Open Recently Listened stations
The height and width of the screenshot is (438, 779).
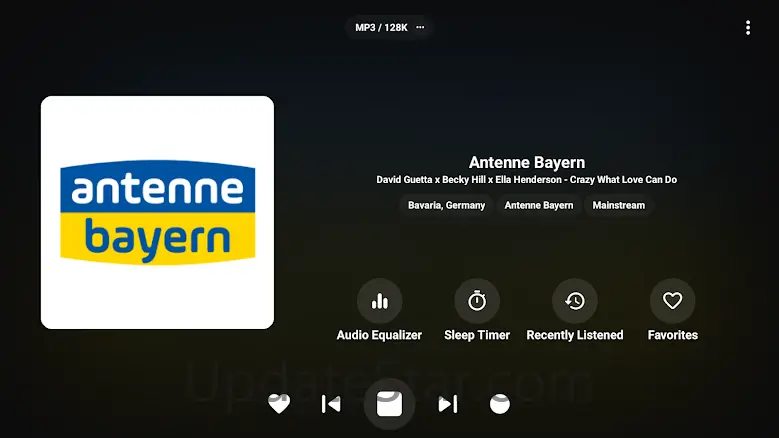click(575, 301)
